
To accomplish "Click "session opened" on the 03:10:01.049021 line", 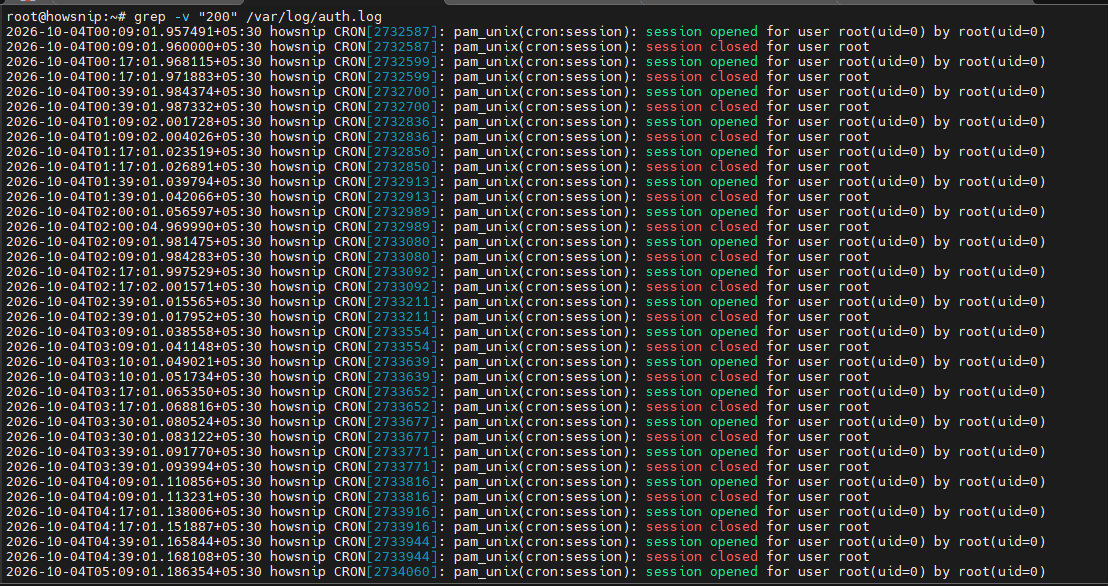I will pos(702,362).
